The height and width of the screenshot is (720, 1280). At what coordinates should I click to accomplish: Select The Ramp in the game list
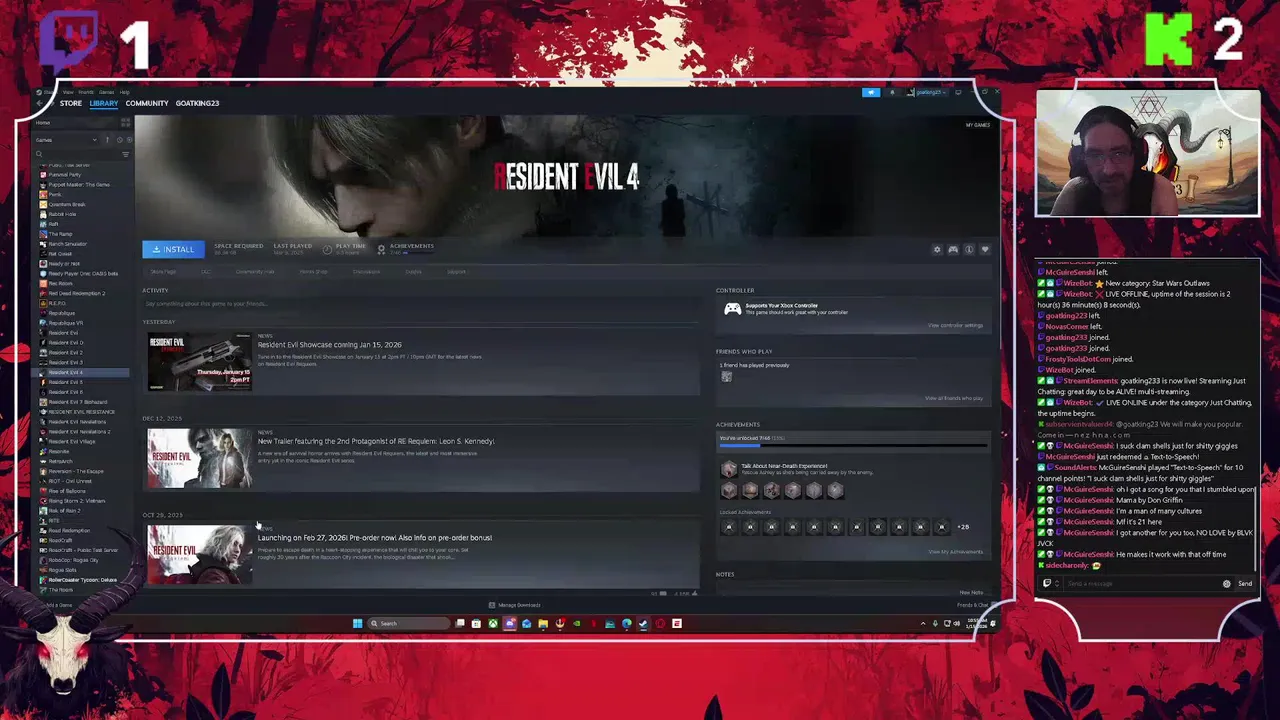[60, 234]
